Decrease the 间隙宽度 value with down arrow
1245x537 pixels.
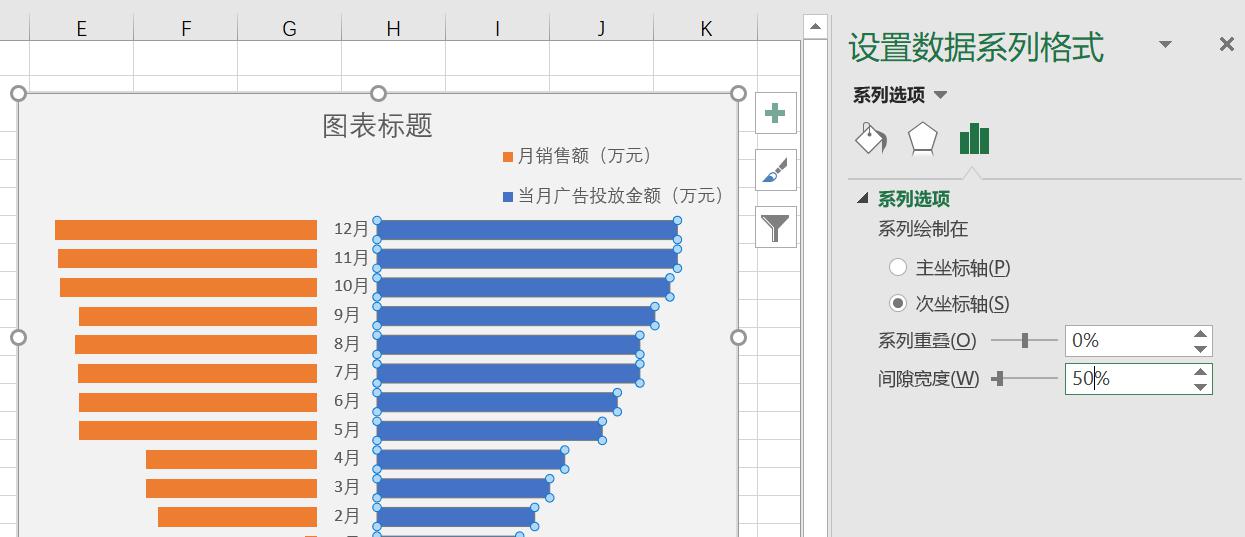(1201, 387)
